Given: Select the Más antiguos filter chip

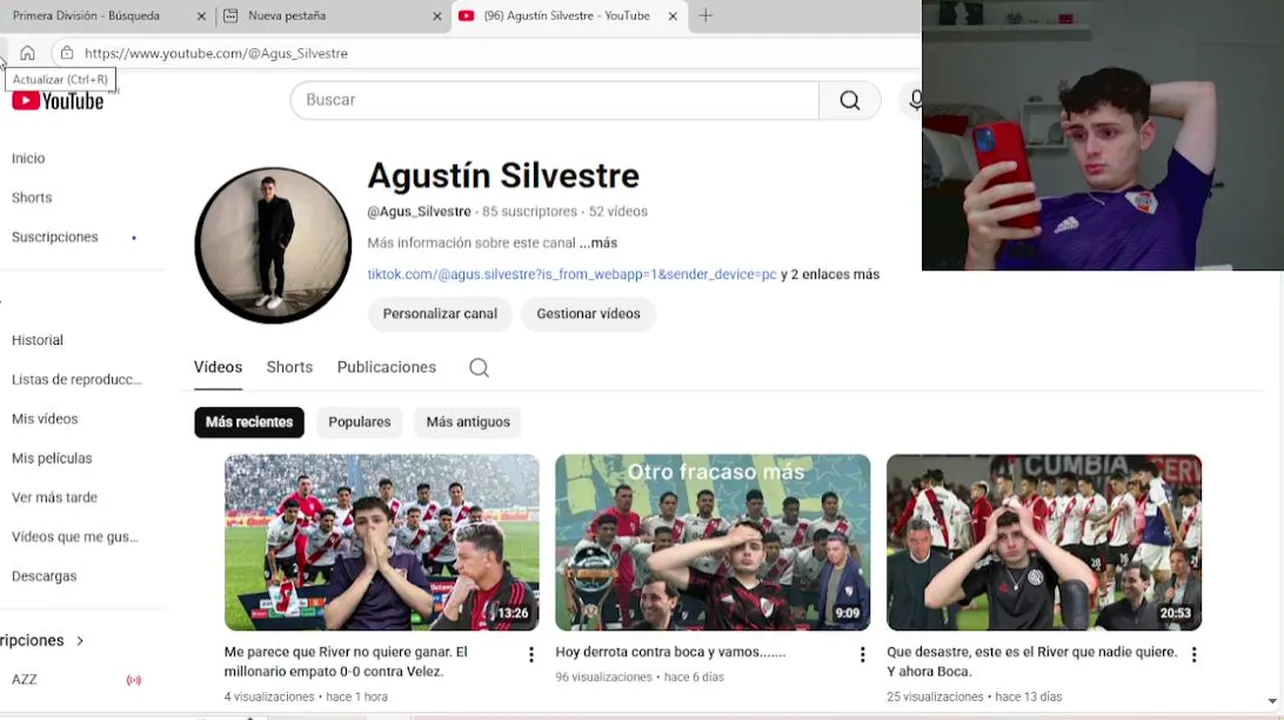Looking at the screenshot, I should pos(468,422).
